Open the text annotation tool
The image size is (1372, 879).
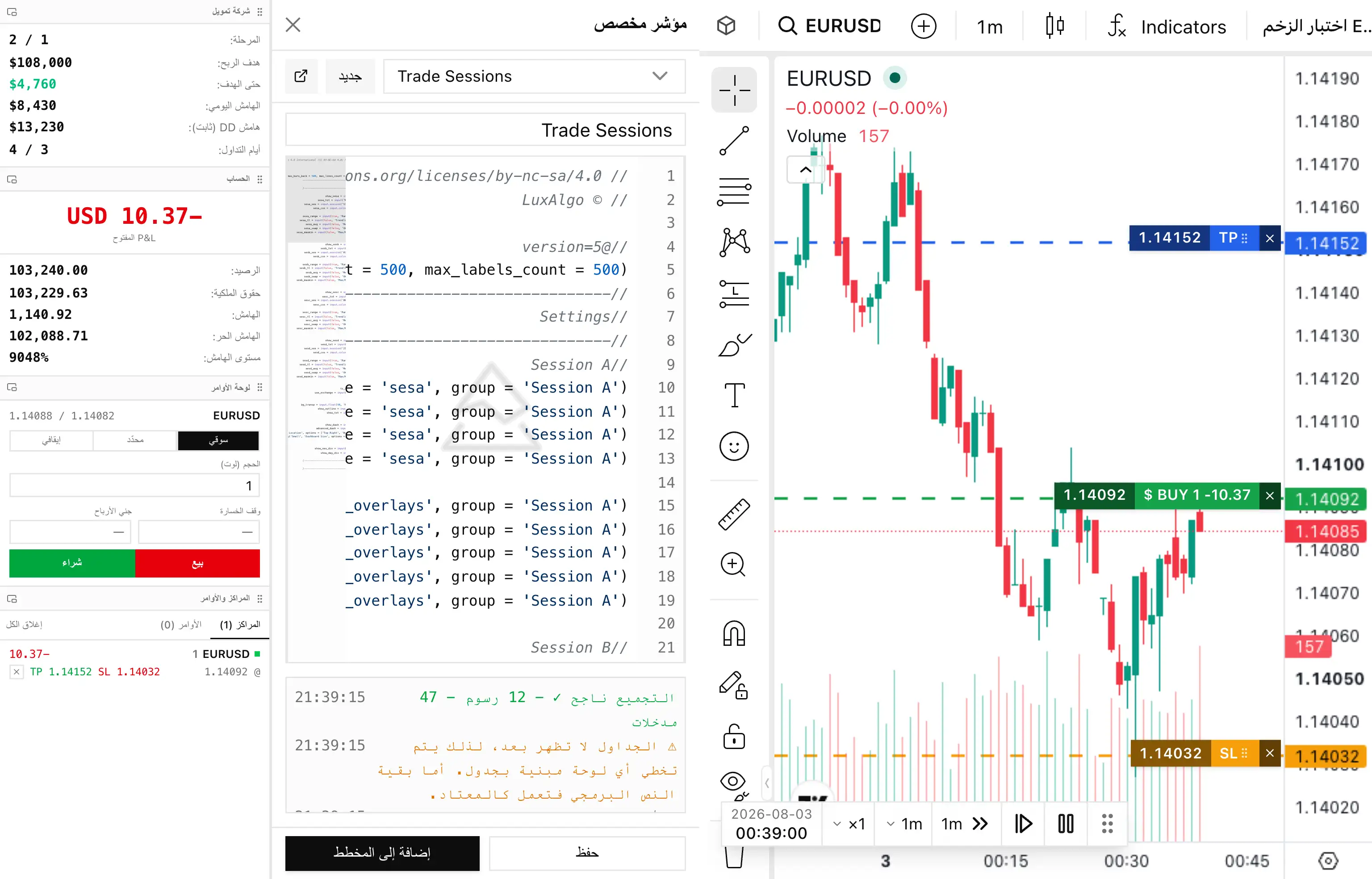tap(734, 395)
